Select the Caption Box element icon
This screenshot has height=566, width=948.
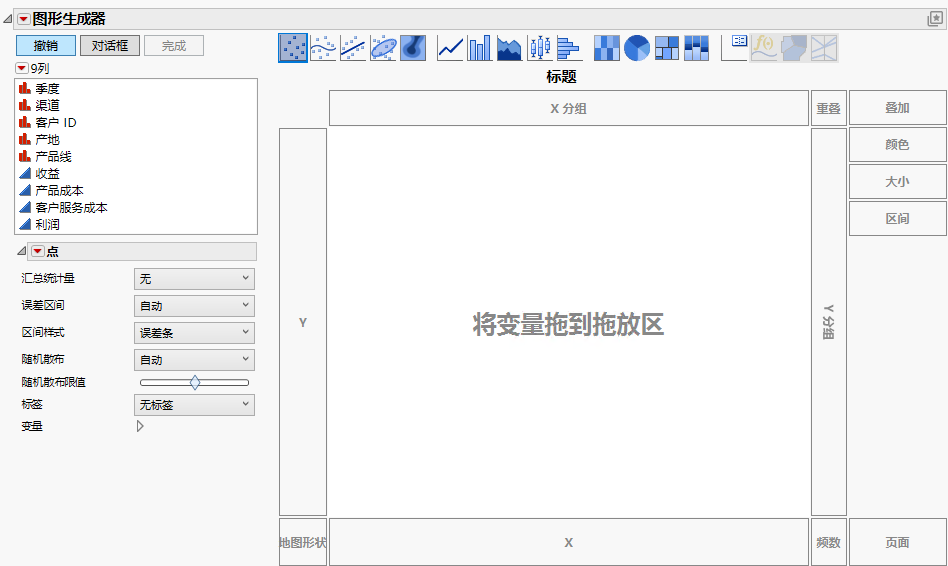click(x=735, y=48)
